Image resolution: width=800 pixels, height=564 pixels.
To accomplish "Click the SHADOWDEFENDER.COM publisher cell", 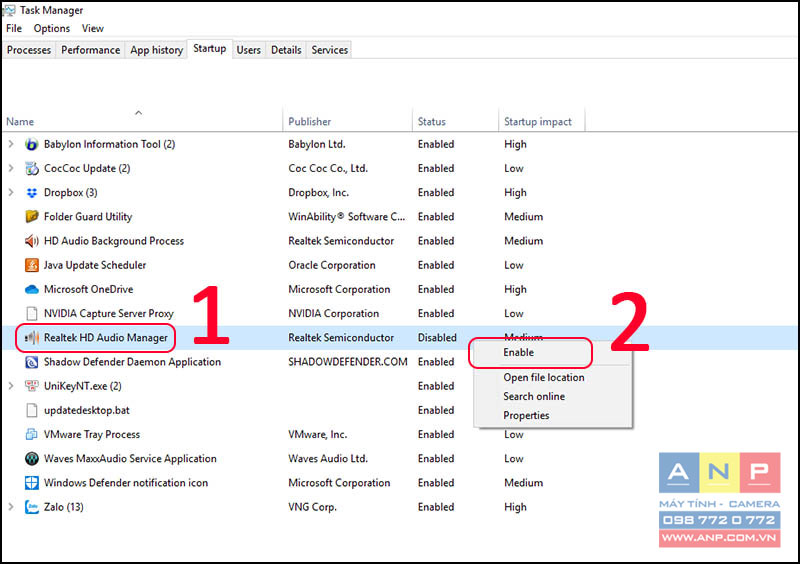I will [x=348, y=362].
